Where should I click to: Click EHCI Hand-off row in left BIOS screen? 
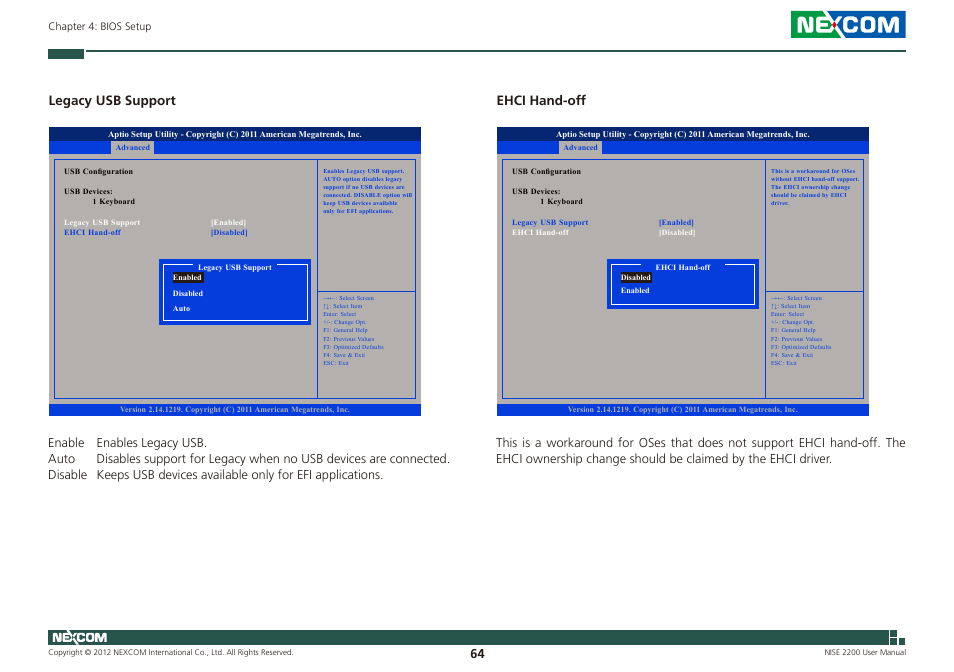(155, 232)
